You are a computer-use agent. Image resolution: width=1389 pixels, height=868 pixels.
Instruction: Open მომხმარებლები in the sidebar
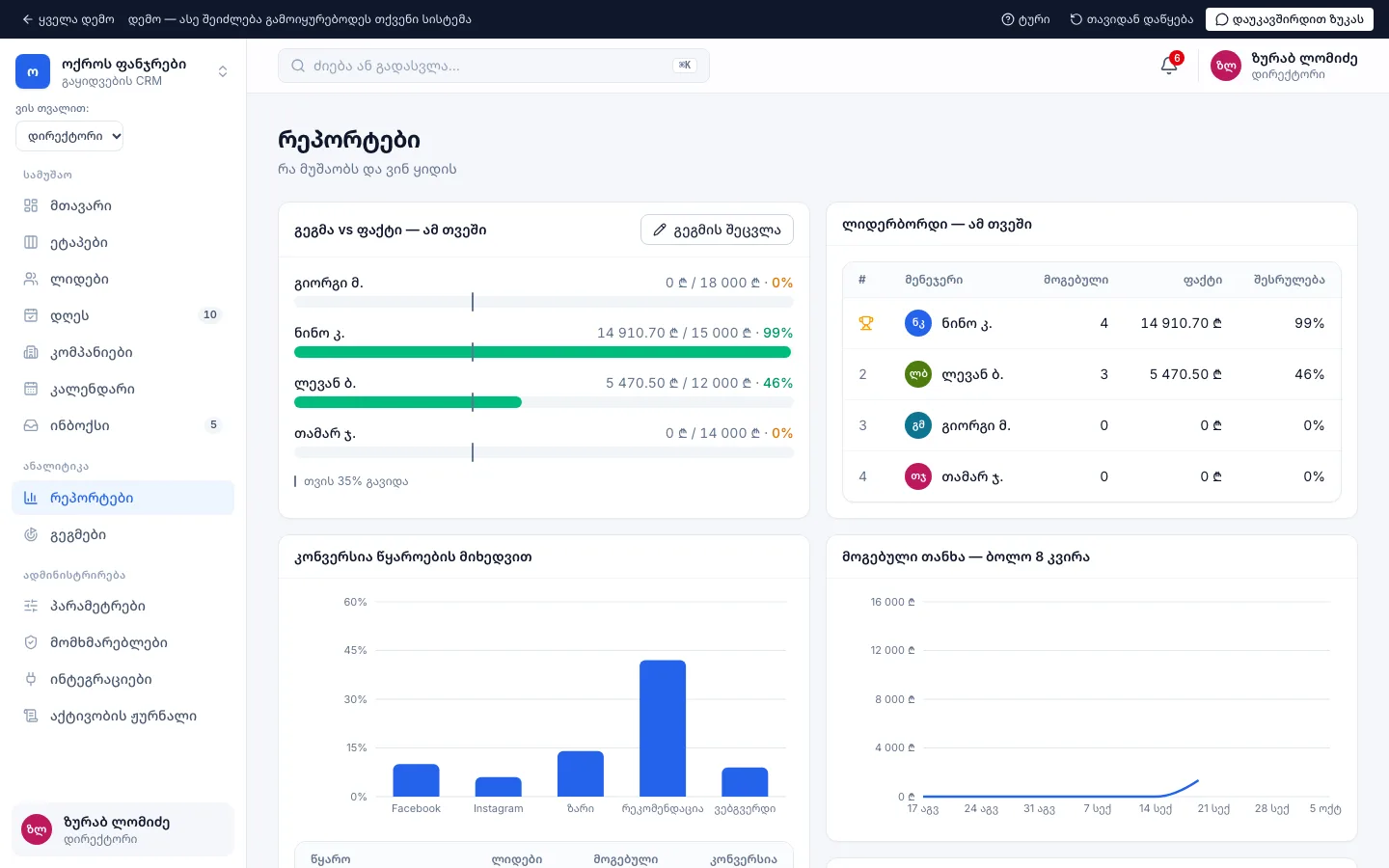[123, 642]
